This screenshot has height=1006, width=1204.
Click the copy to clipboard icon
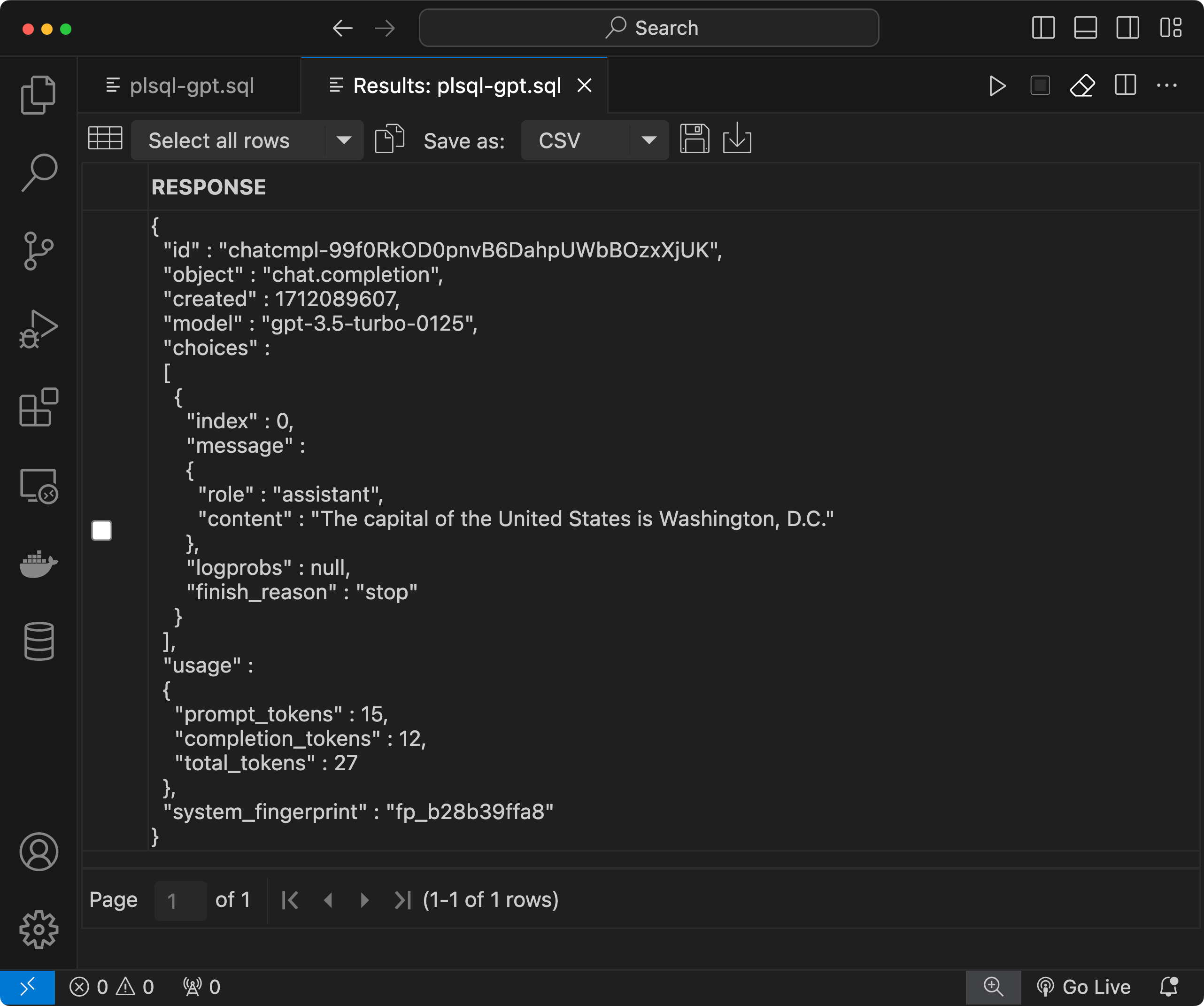pyautogui.click(x=389, y=139)
